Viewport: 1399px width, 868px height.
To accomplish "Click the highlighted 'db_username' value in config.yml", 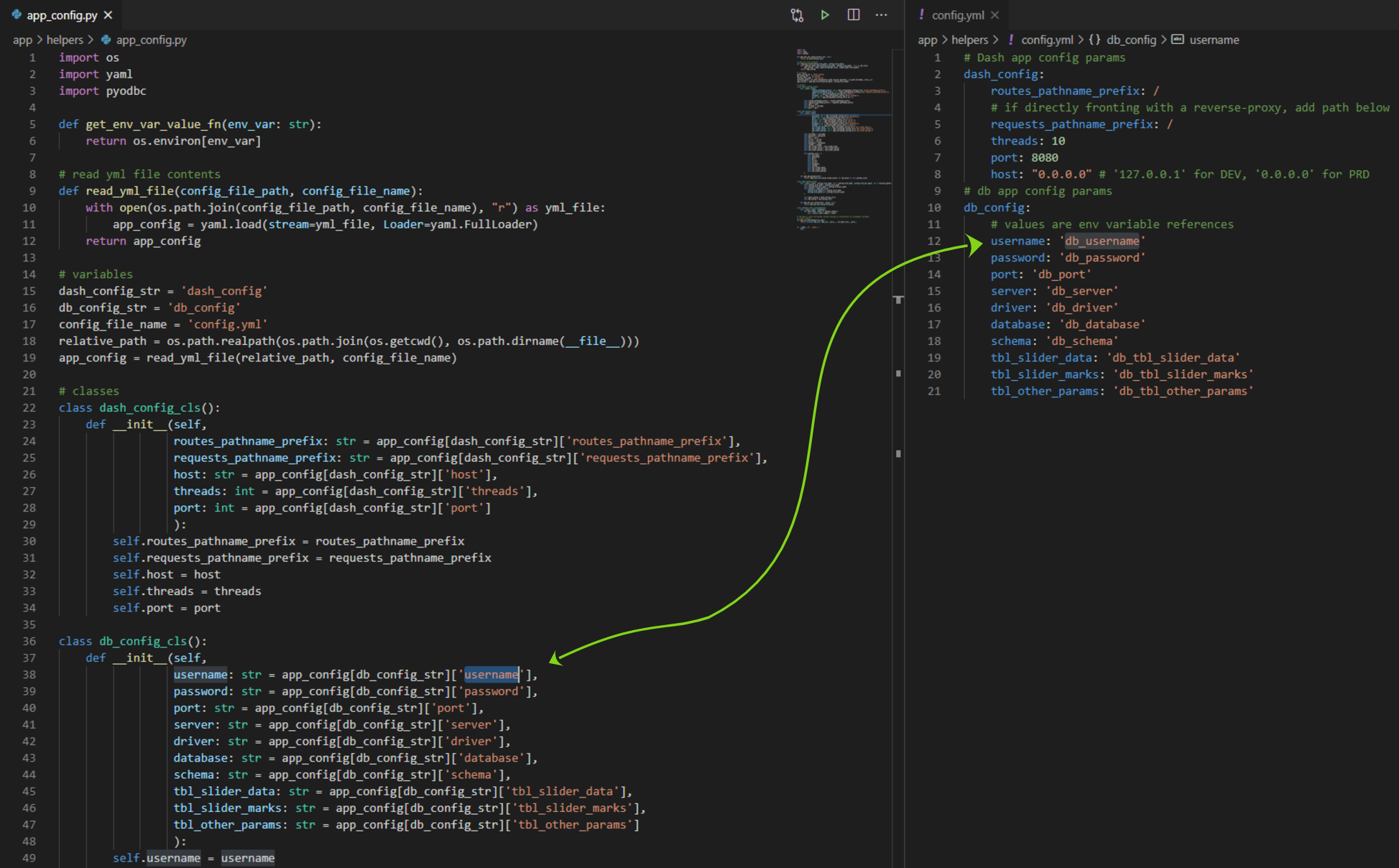I will (1102, 241).
